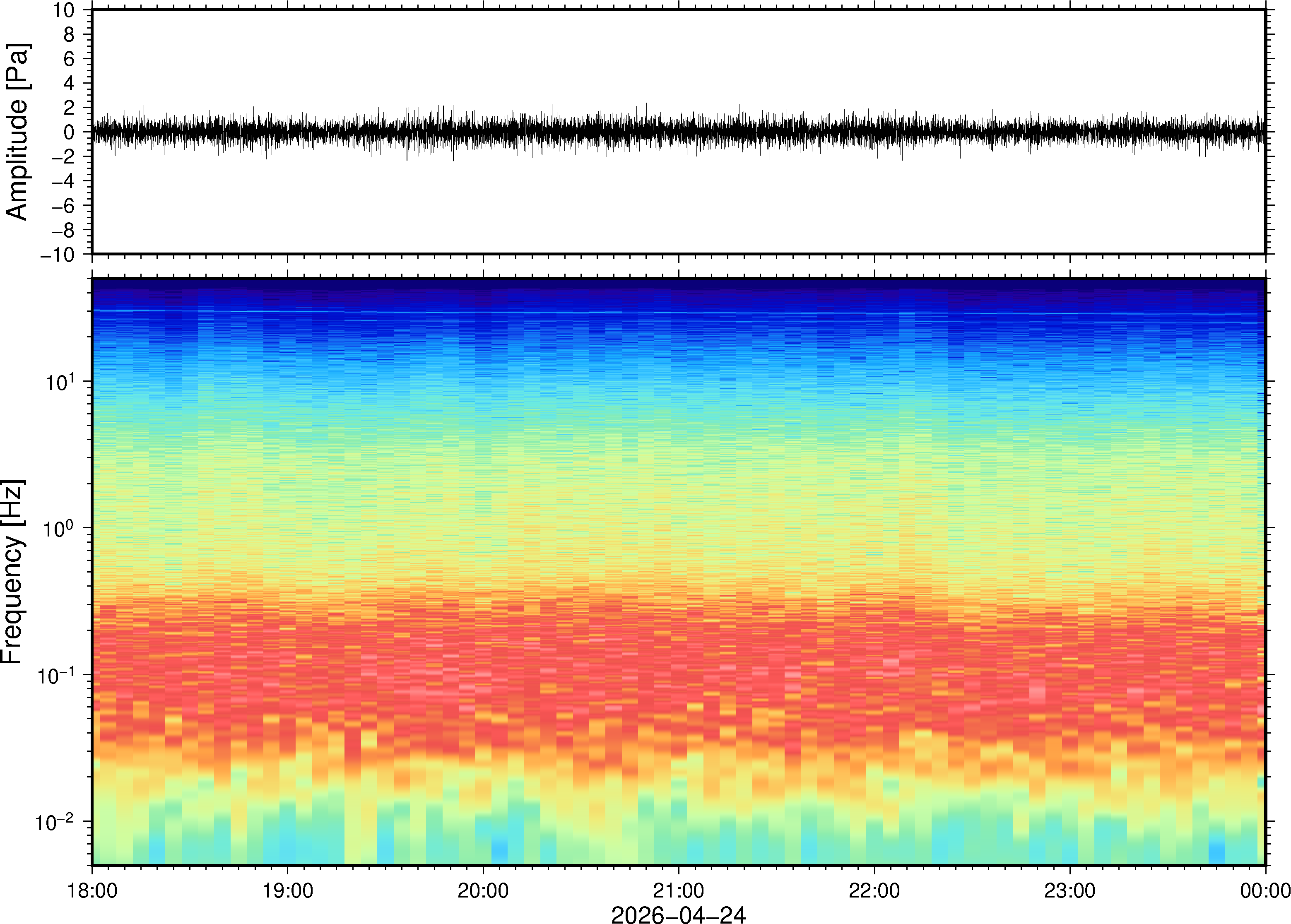
Task: Click the 10 amplitude tick label
Action: coord(64,10)
